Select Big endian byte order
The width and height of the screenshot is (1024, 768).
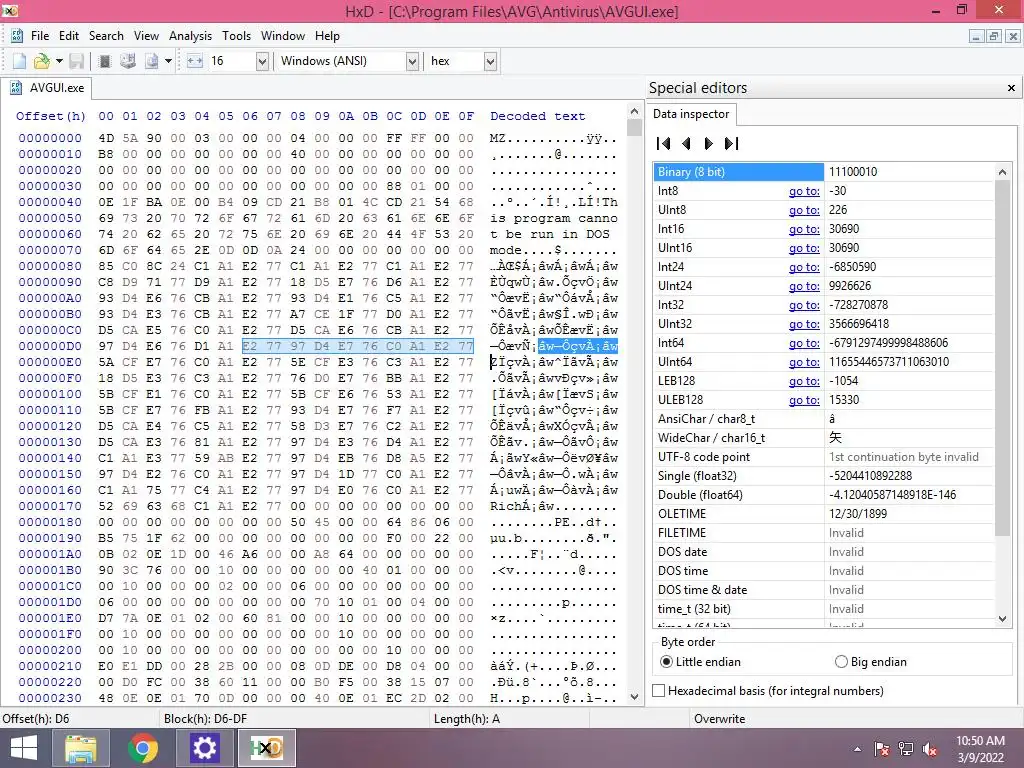(871, 662)
